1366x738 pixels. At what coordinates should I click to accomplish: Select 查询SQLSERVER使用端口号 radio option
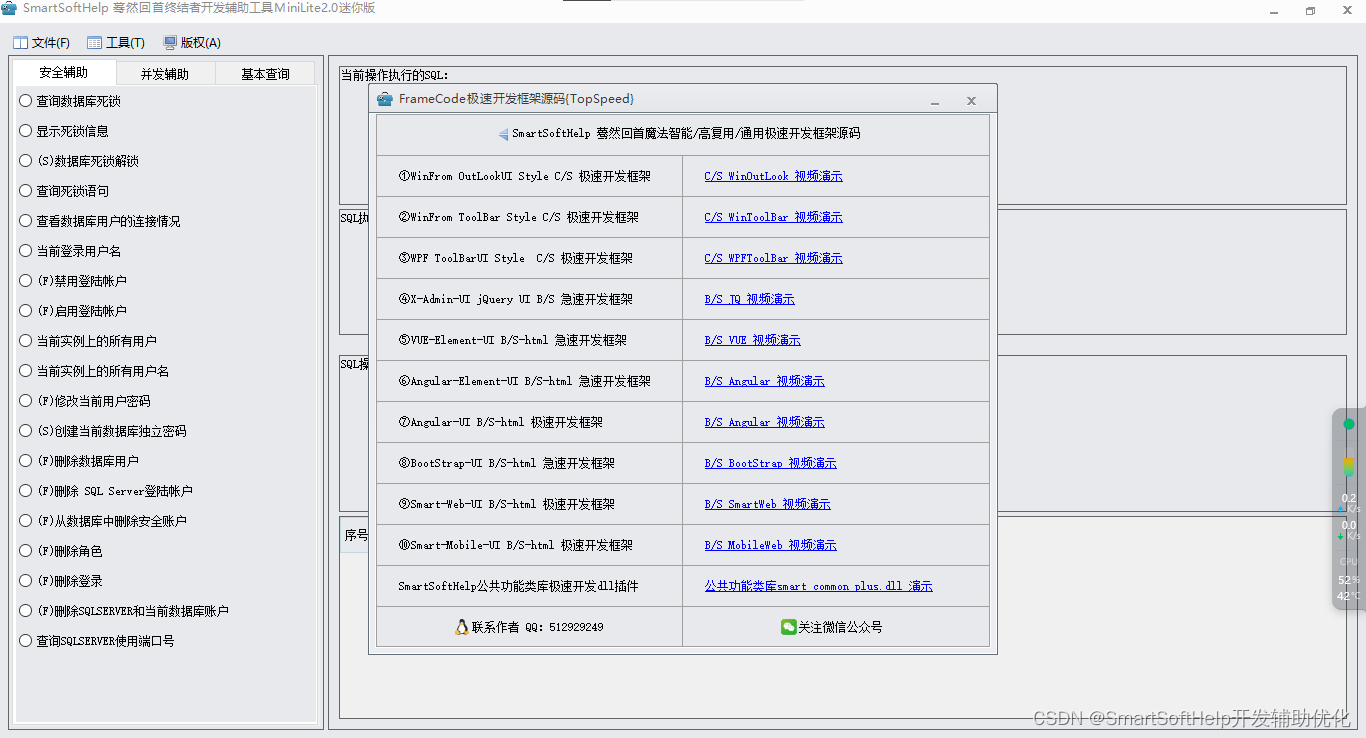point(97,641)
